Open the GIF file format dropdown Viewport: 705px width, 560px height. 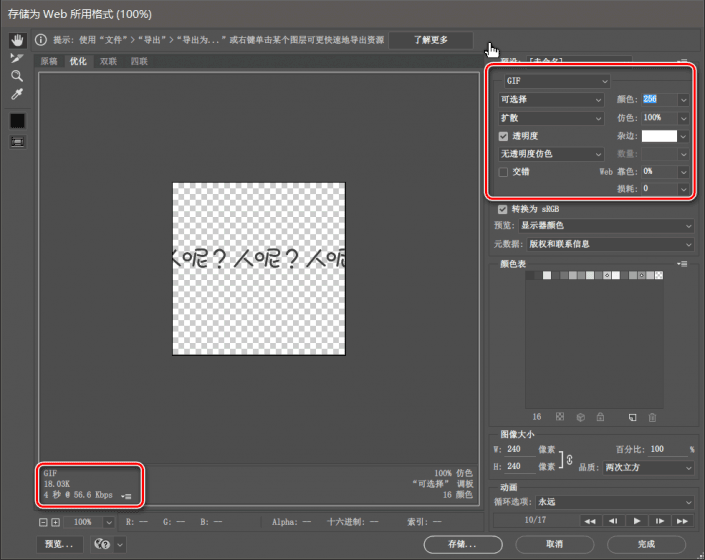click(557, 81)
